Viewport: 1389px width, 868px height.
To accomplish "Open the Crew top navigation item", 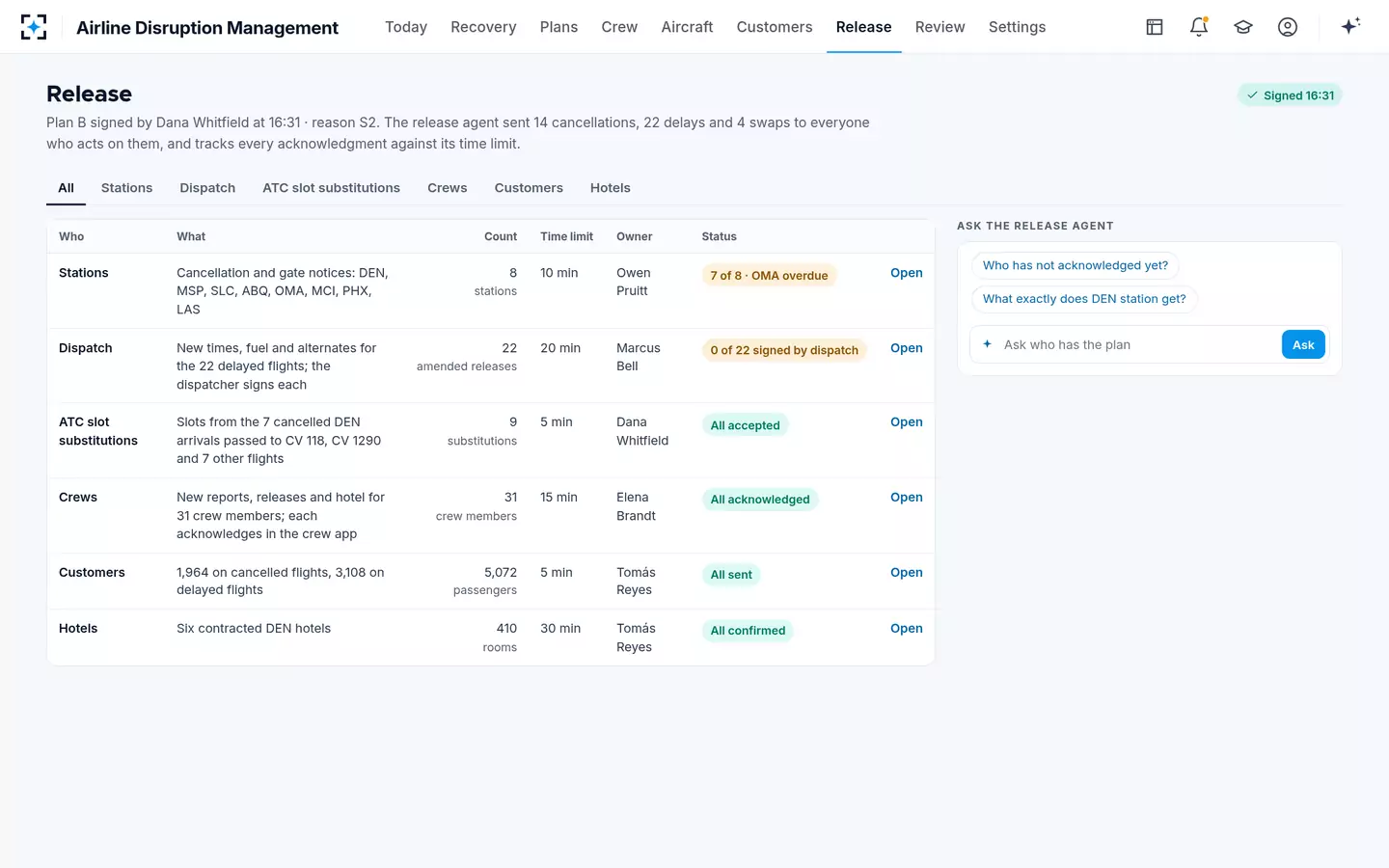I will pyautogui.click(x=619, y=27).
